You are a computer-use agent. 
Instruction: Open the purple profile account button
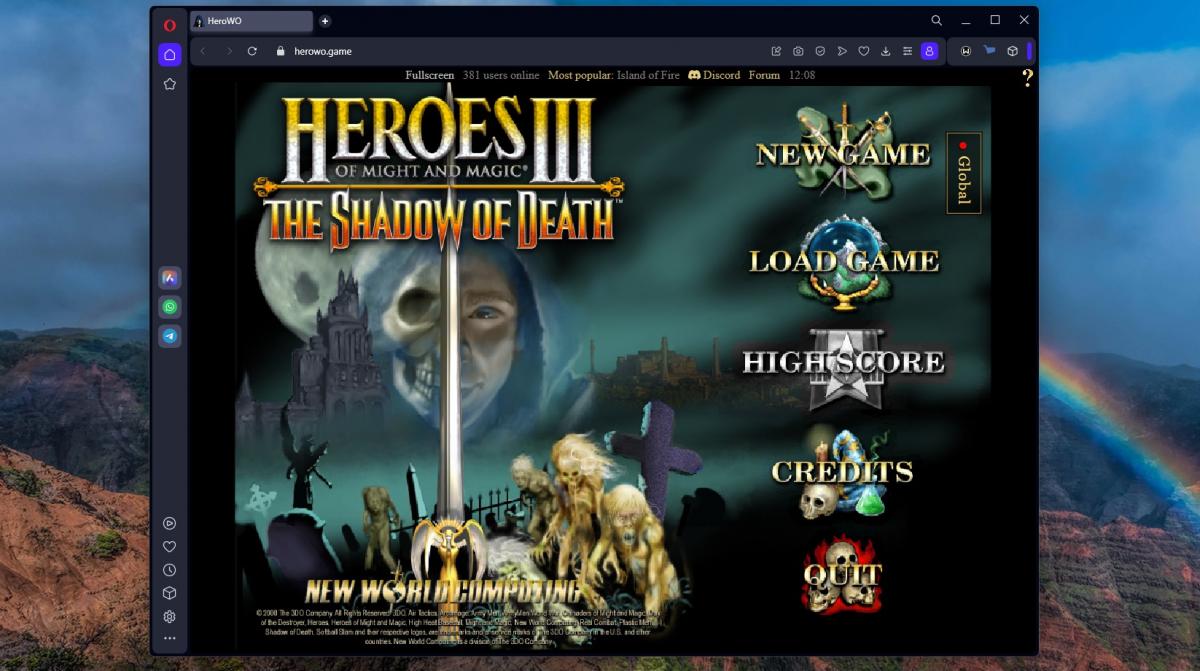(930, 51)
